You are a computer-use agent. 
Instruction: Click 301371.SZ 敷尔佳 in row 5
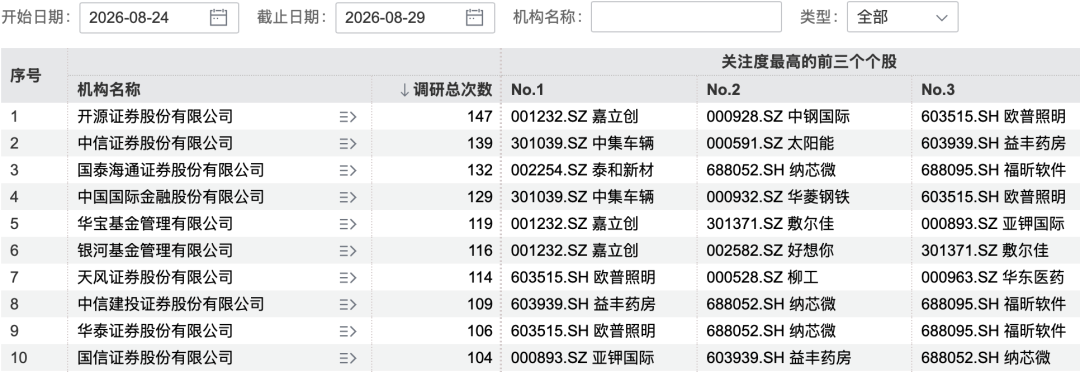tap(770, 224)
